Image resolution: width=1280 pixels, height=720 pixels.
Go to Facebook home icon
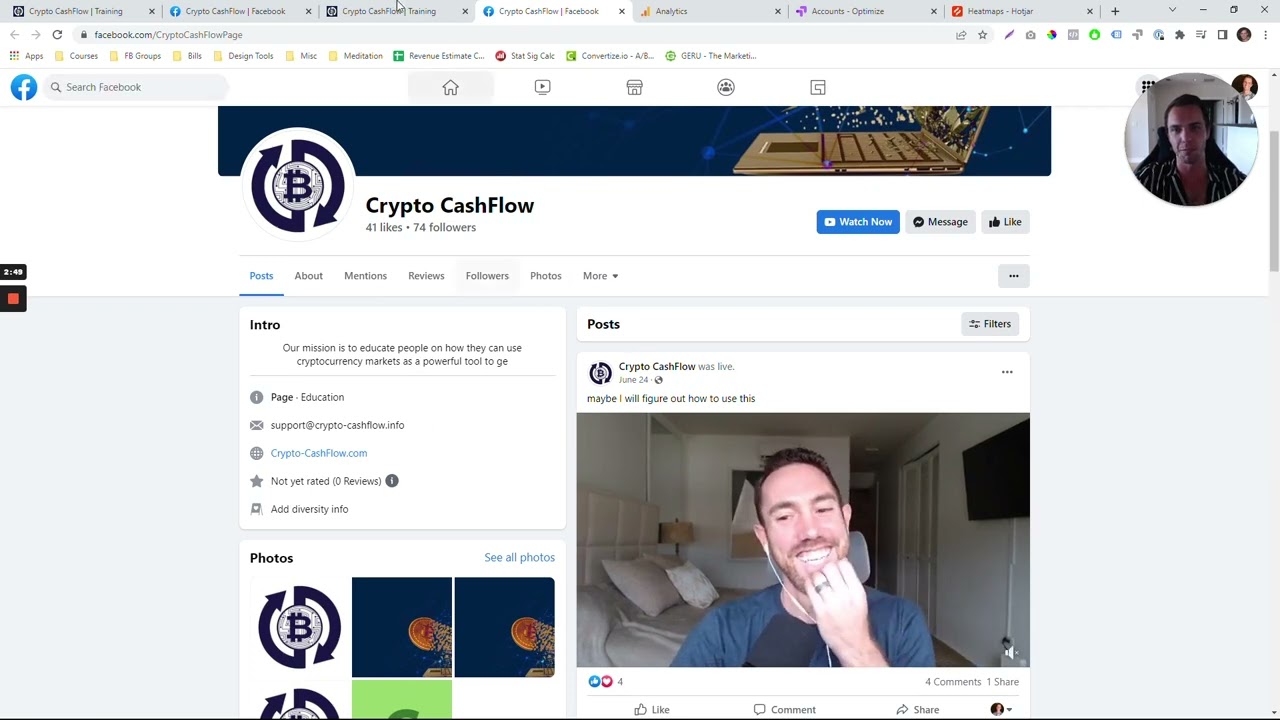click(450, 87)
